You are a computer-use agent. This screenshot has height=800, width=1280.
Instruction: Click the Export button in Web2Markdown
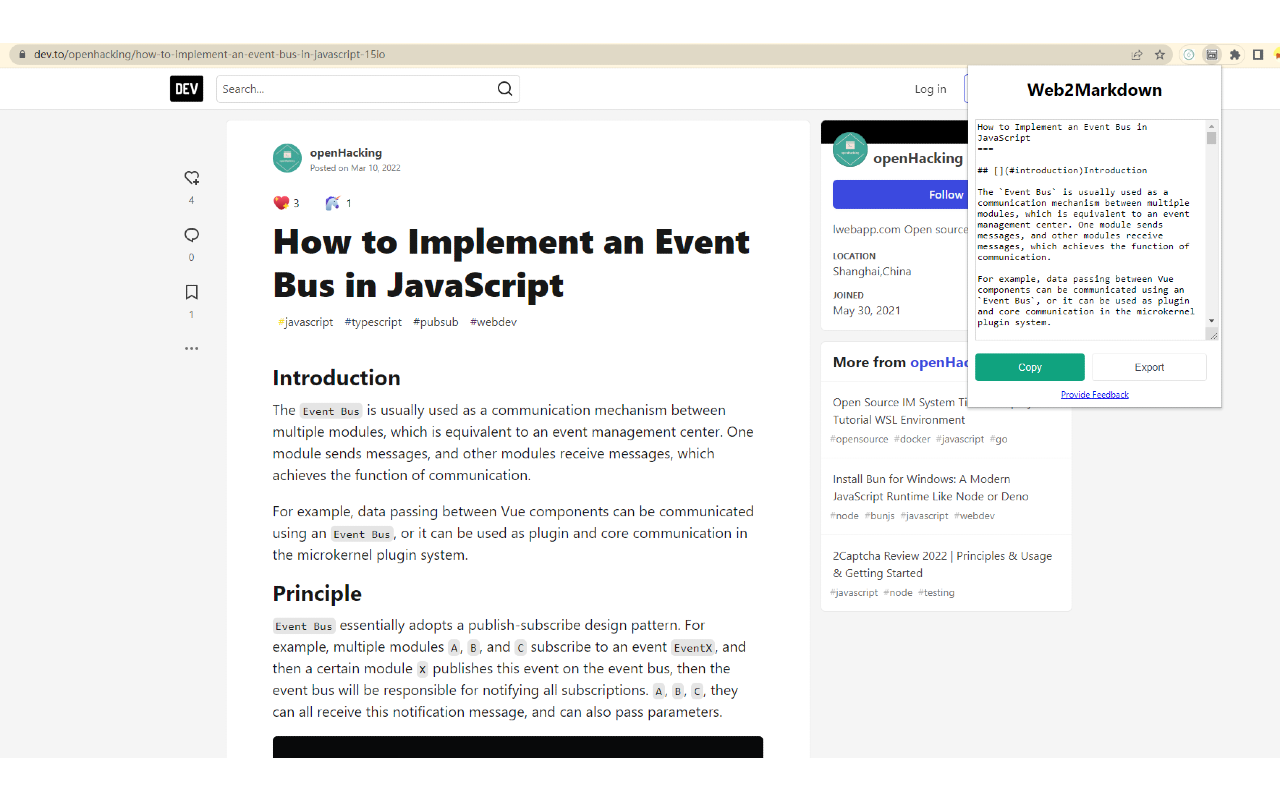click(x=1149, y=367)
